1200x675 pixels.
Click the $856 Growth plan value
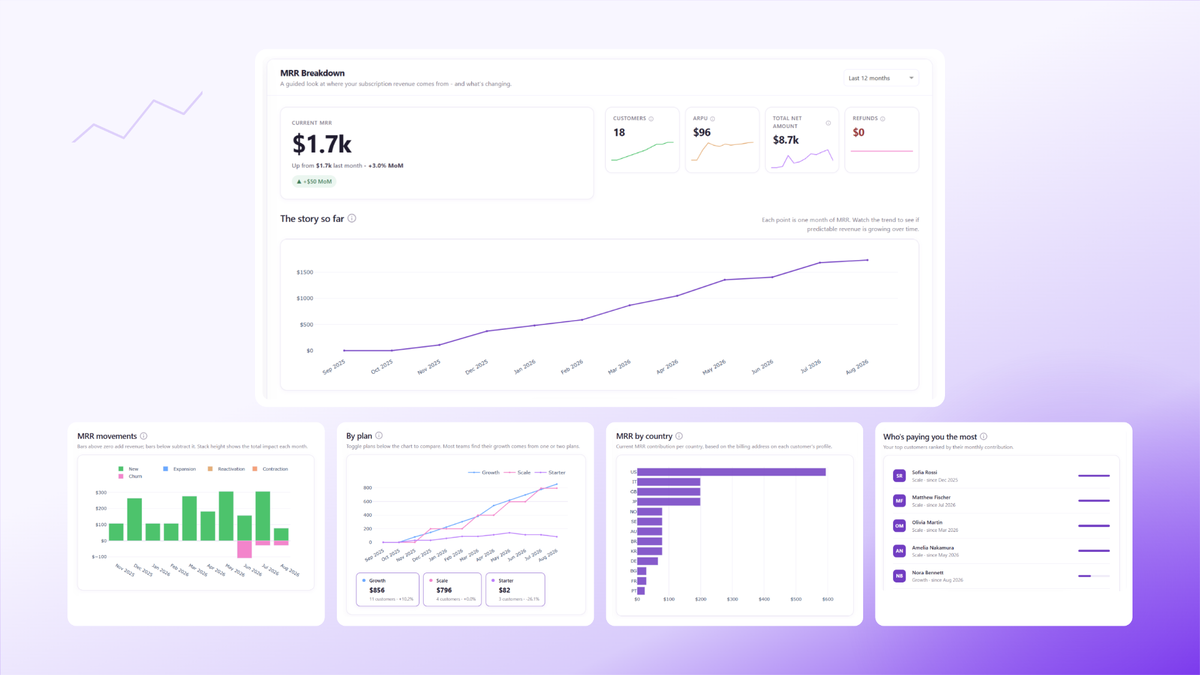[x=377, y=590]
